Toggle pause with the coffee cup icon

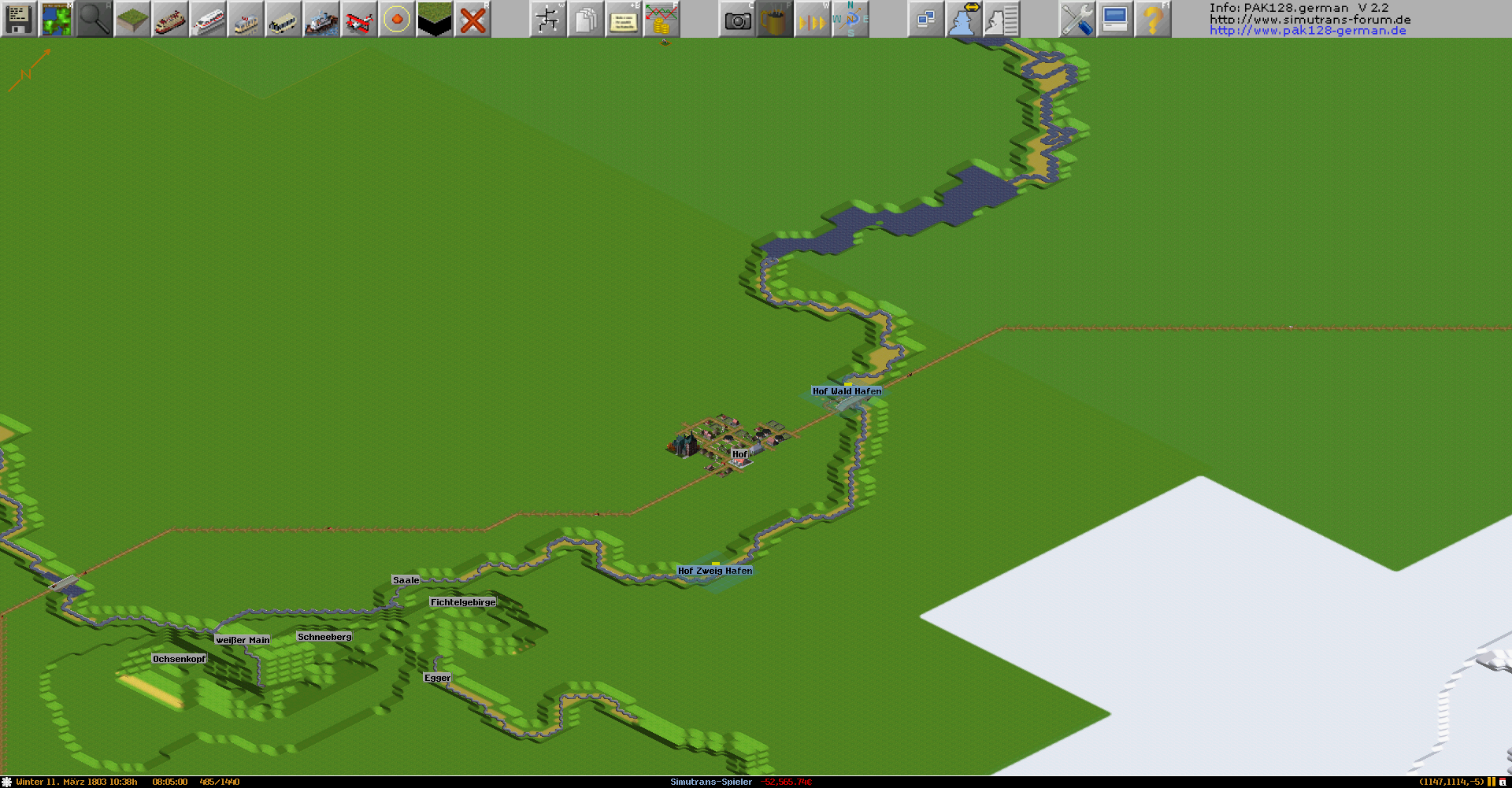coord(775,19)
